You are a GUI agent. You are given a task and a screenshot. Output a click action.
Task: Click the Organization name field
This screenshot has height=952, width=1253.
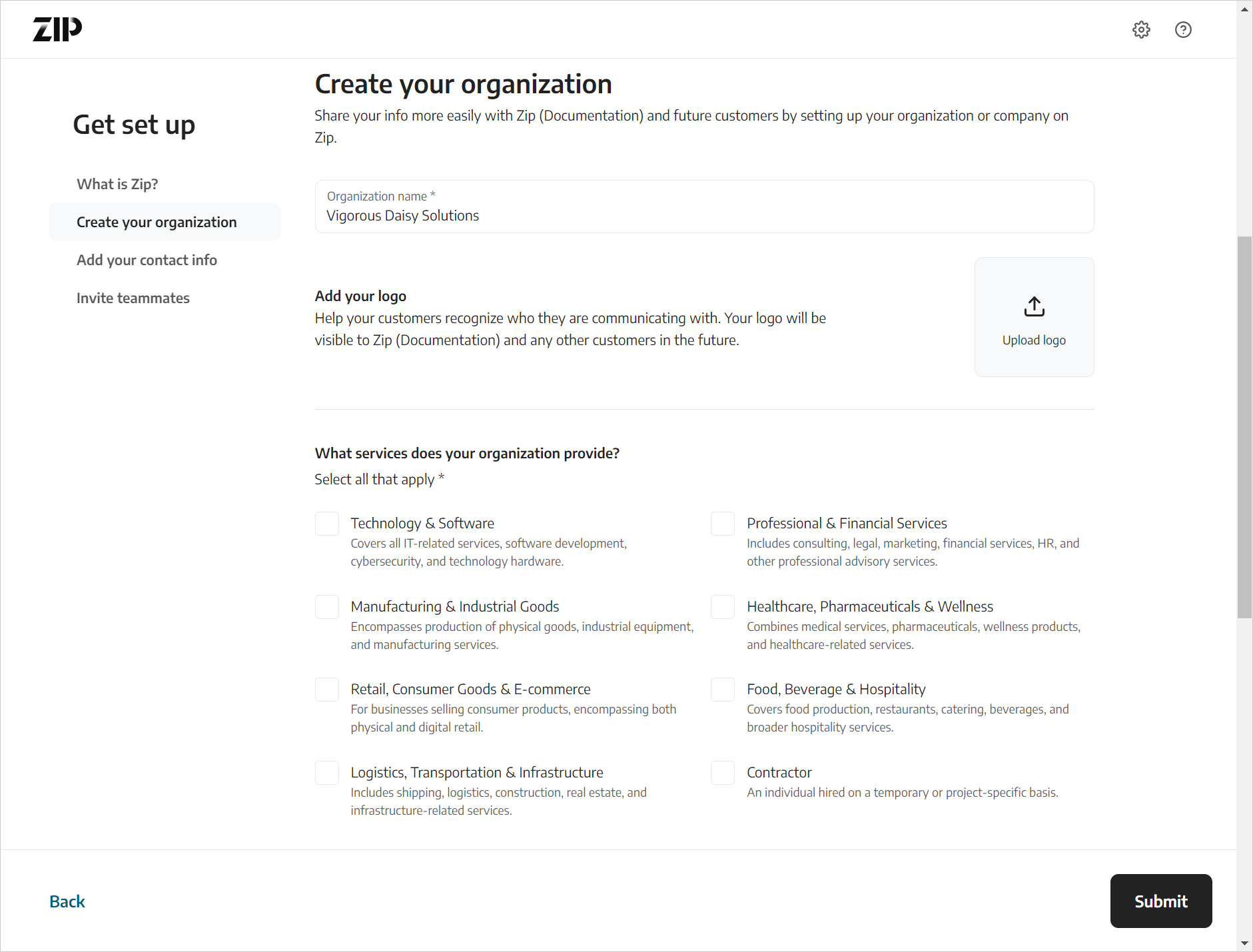coord(703,207)
